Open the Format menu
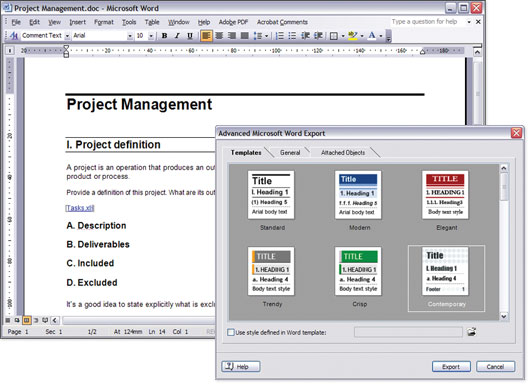 [104, 22]
